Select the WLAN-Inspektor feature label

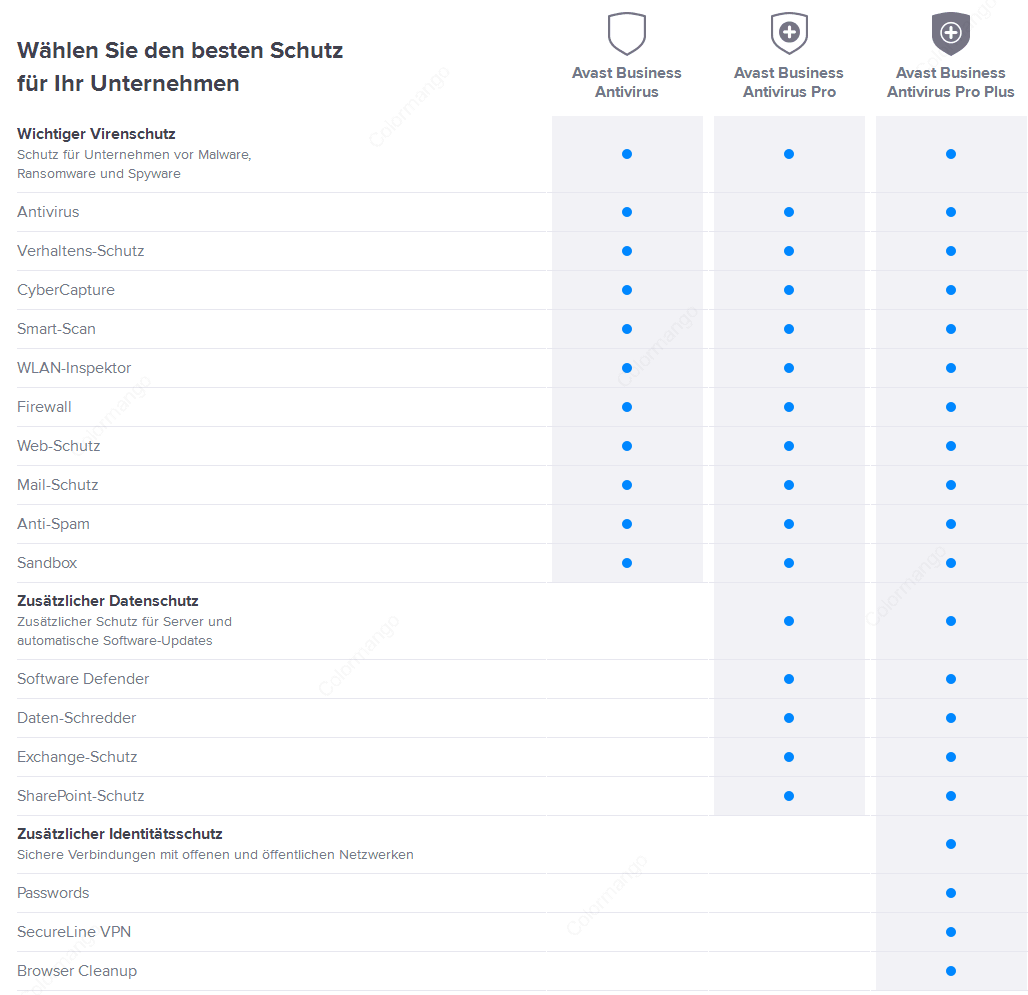pyautogui.click(x=74, y=368)
